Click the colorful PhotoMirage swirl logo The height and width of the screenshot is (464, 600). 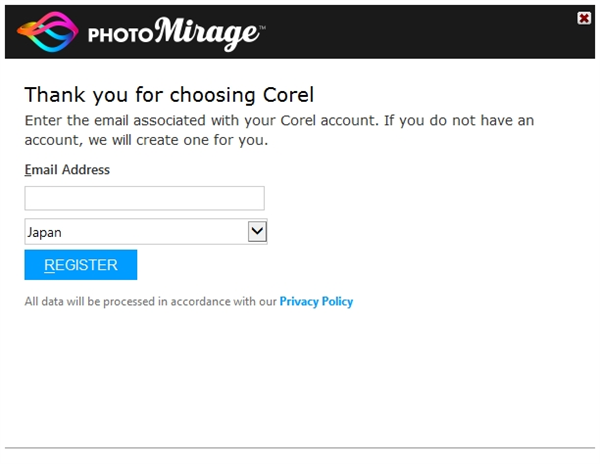click(x=48, y=32)
